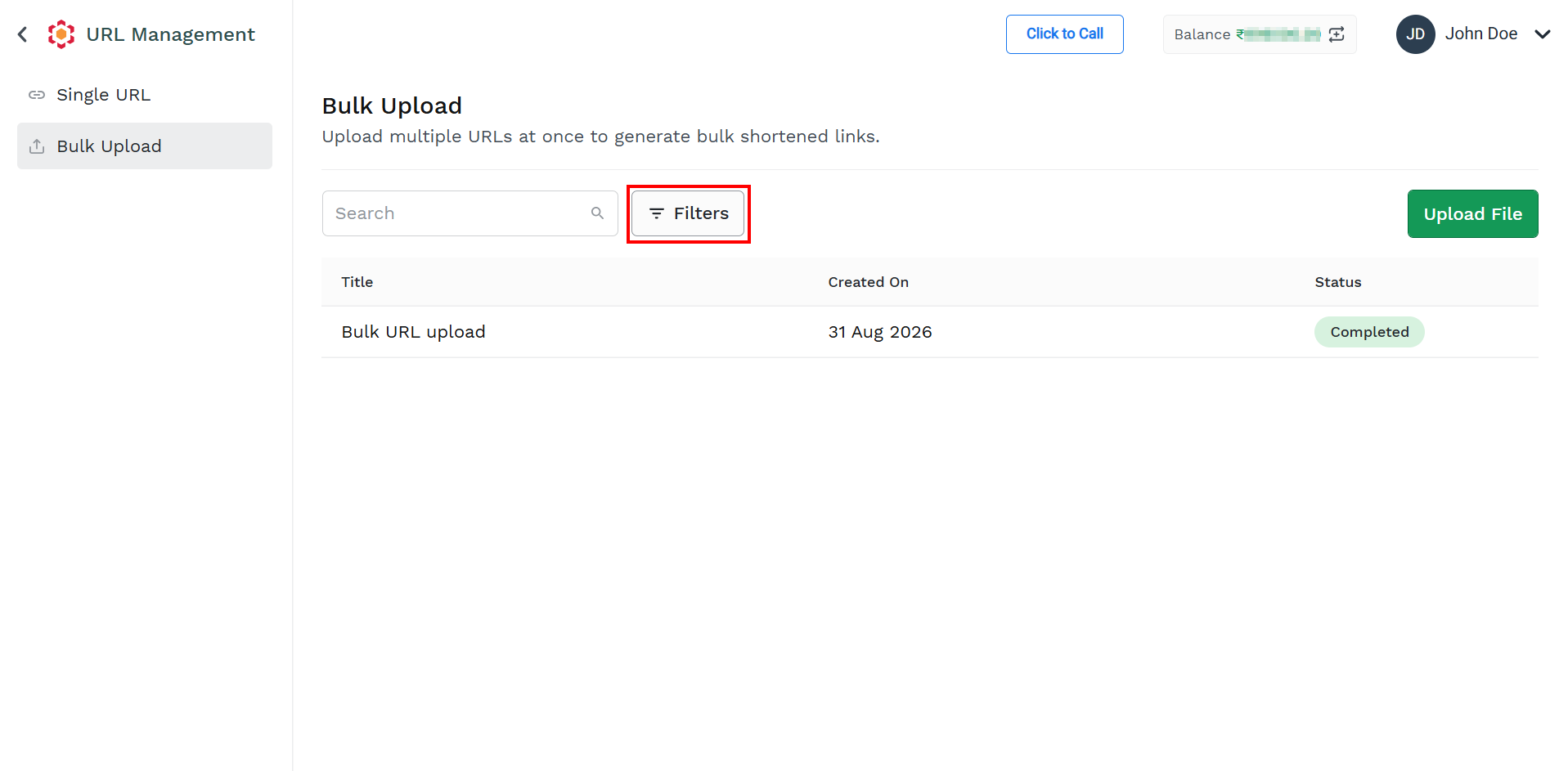Click the JD avatar circle
Screen dimensions: 1568x771
[x=1415, y=34]
